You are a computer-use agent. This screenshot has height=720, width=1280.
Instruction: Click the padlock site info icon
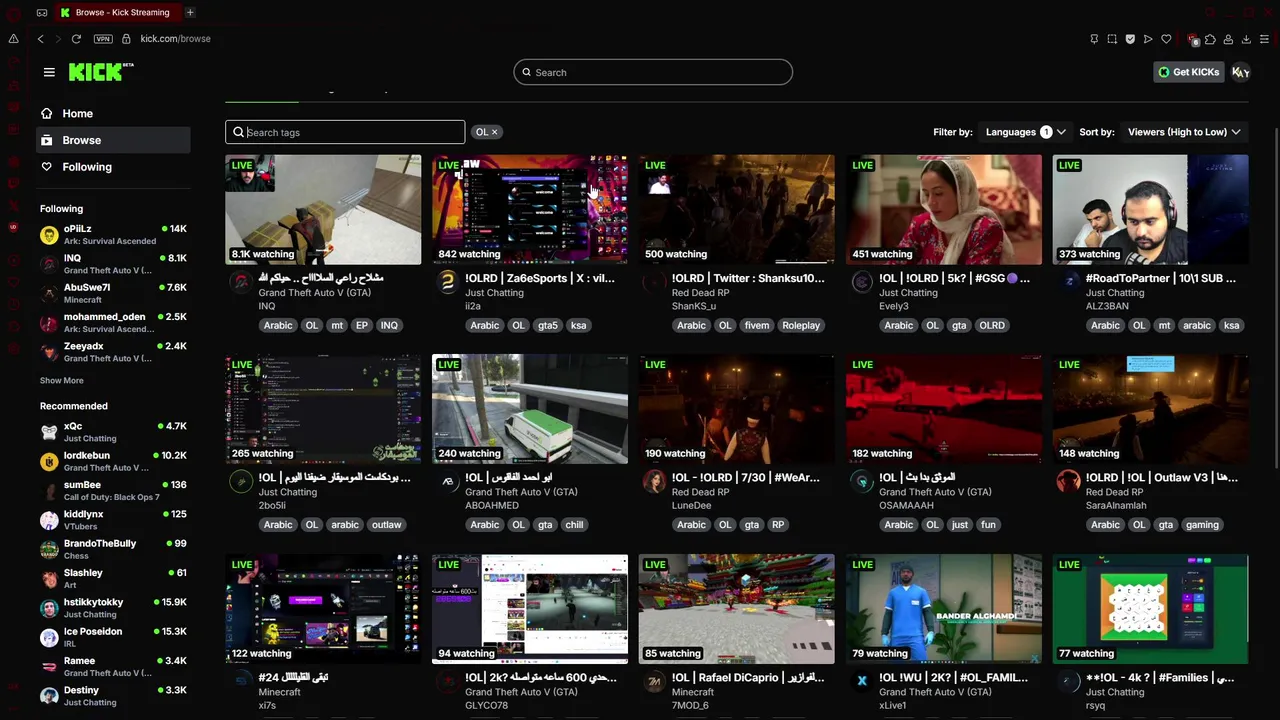pyautogui.click(x=126, y=39)
